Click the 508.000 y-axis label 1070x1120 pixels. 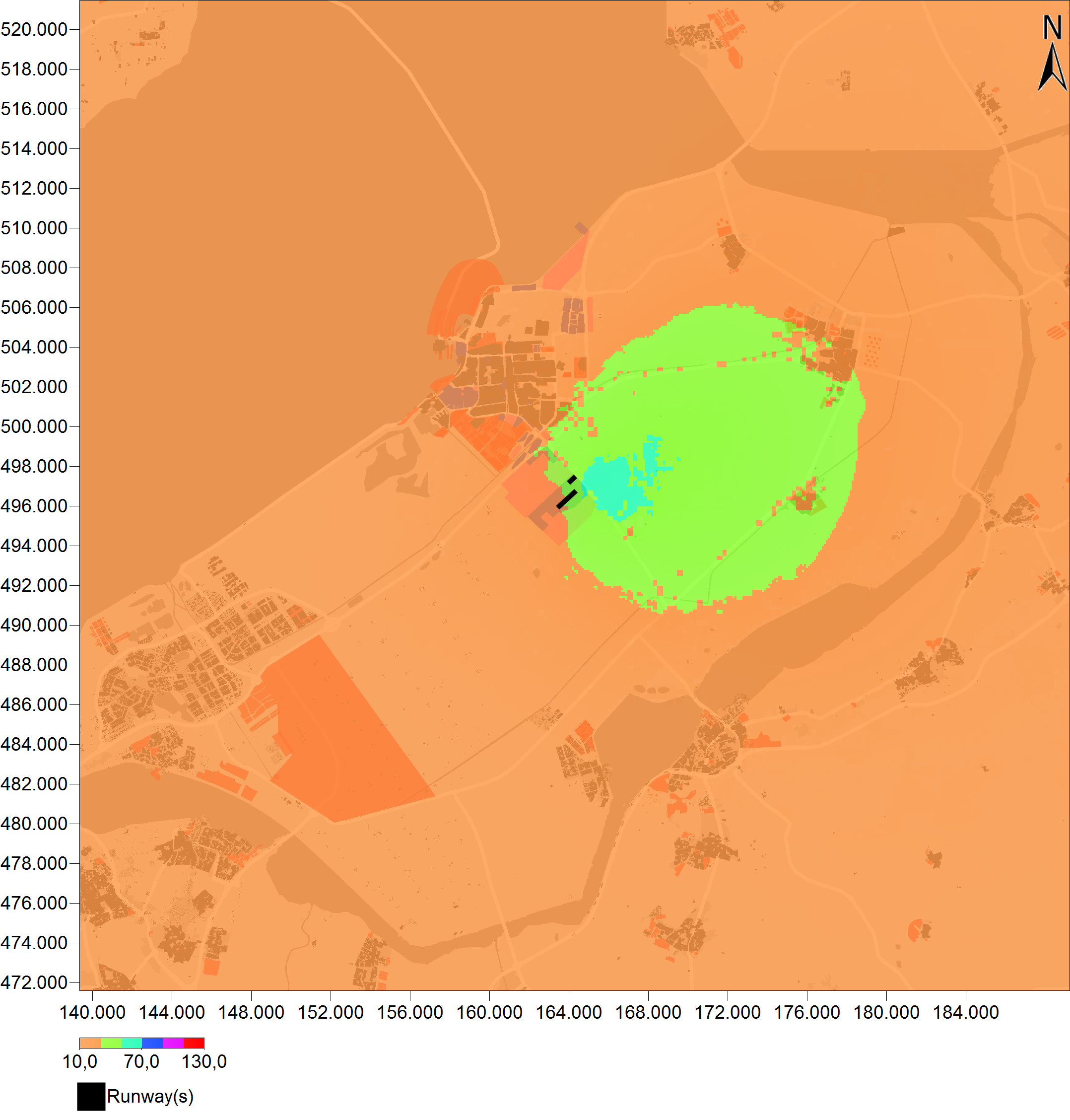(x=34, y=268)
